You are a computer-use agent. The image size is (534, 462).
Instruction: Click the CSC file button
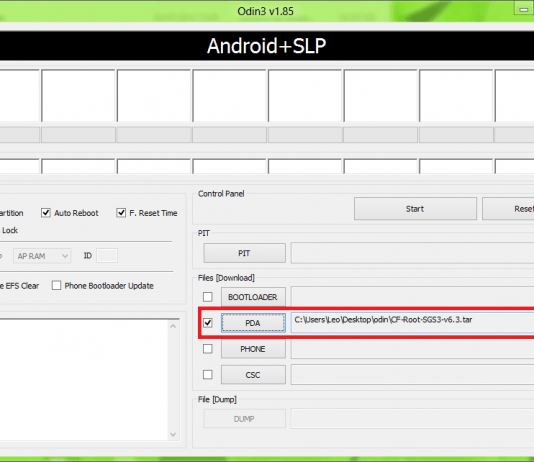pyautogui.click(x=253, y=375)
